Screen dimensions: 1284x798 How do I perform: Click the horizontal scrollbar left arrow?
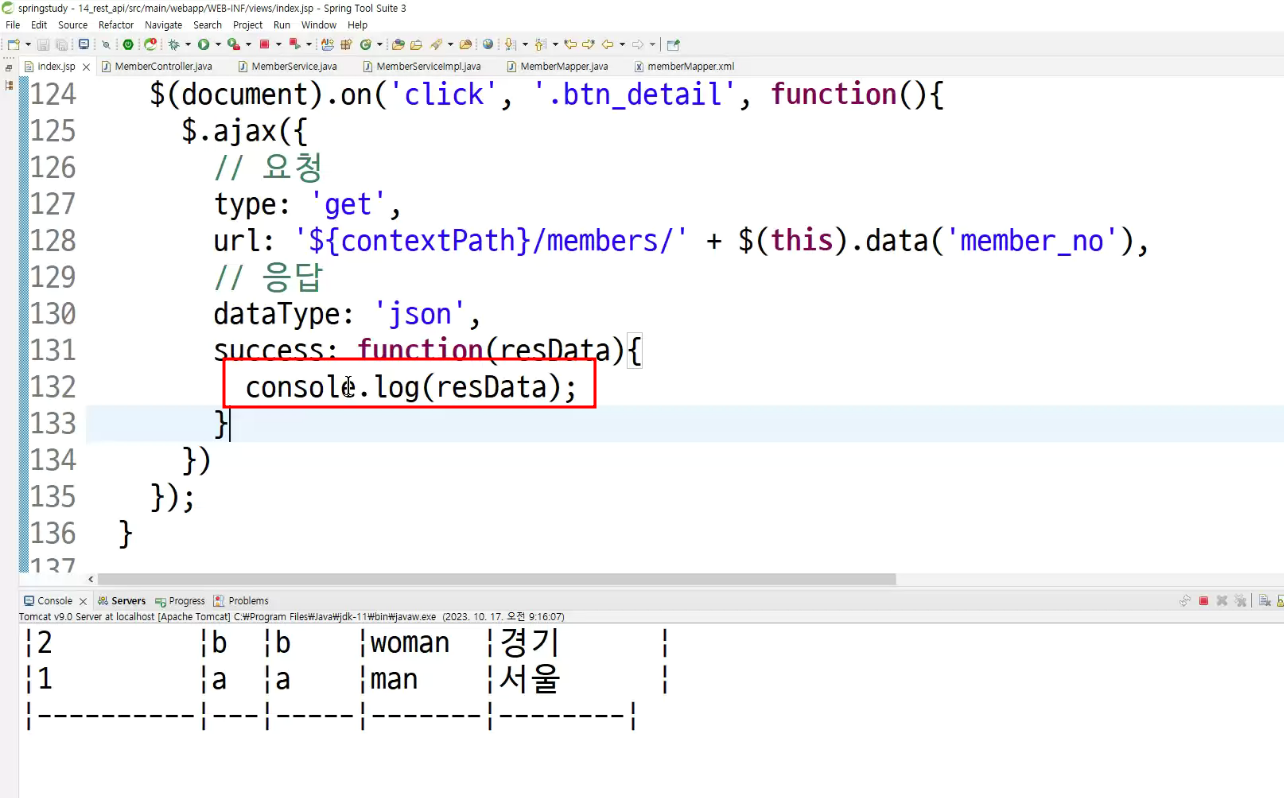click(x=91, y=579)
